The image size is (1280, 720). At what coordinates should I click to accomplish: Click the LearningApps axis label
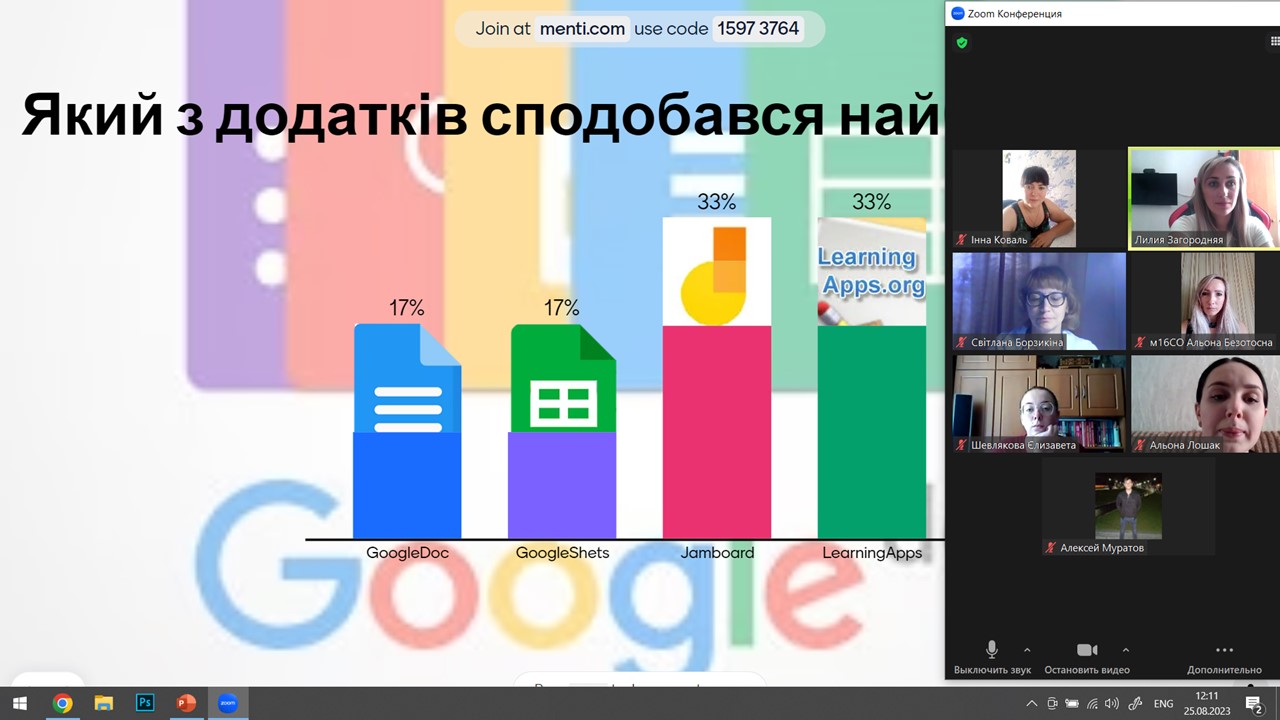coord(872,553)
